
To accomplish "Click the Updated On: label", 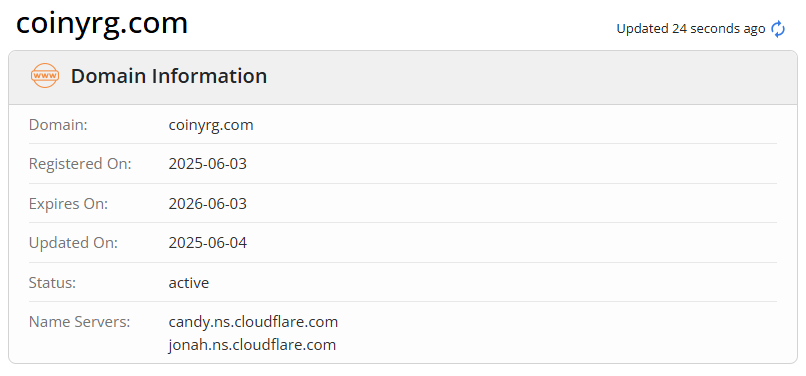I will [74, 243].
